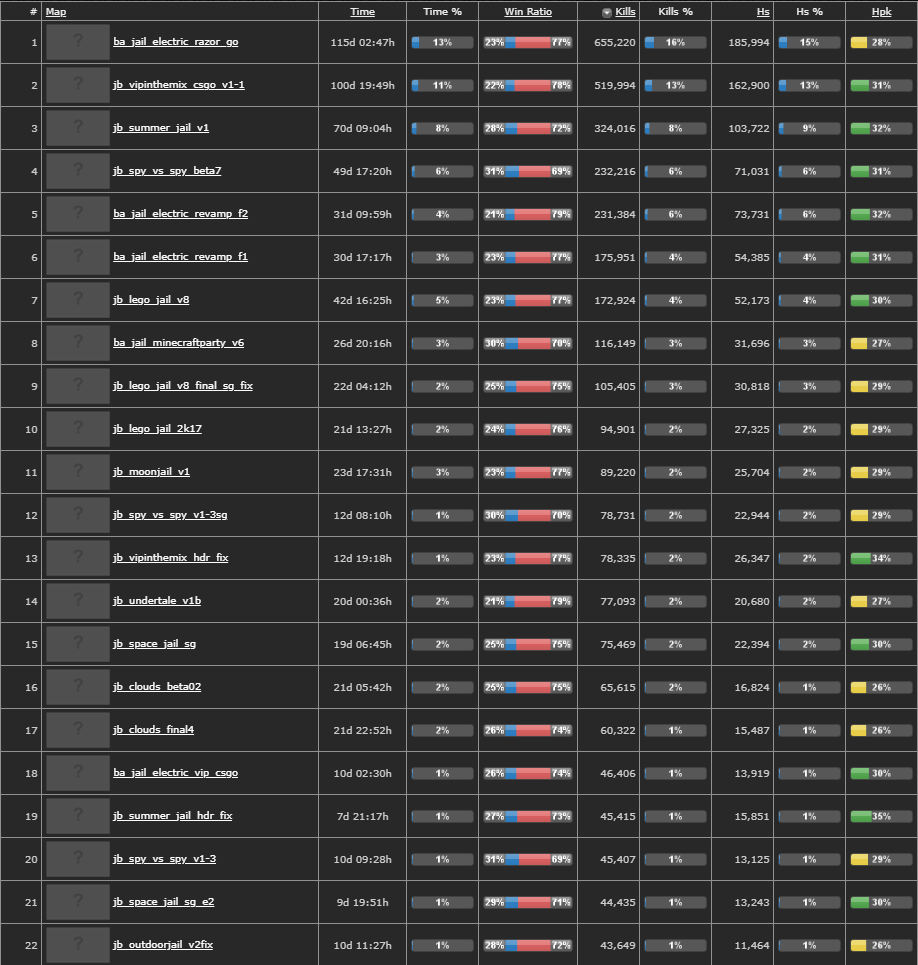
Task: Click thumbnail for jb_clouds_final4
Action: point(78,730)
